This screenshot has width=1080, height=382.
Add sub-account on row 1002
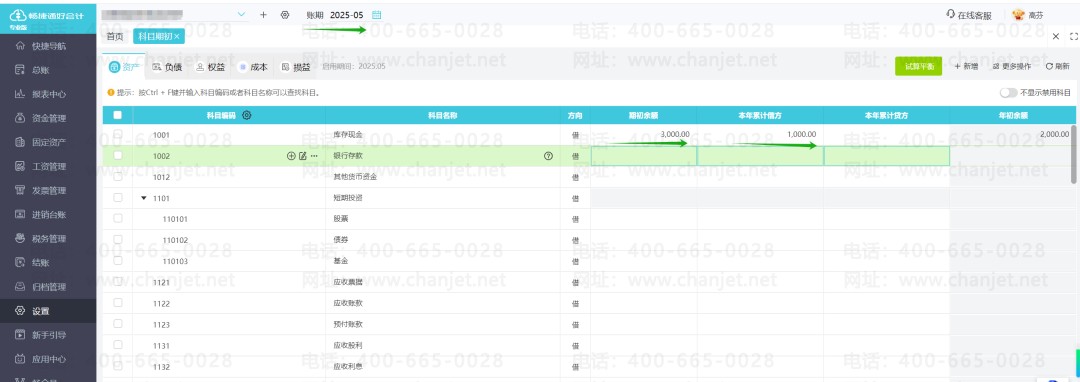[291, 156]
